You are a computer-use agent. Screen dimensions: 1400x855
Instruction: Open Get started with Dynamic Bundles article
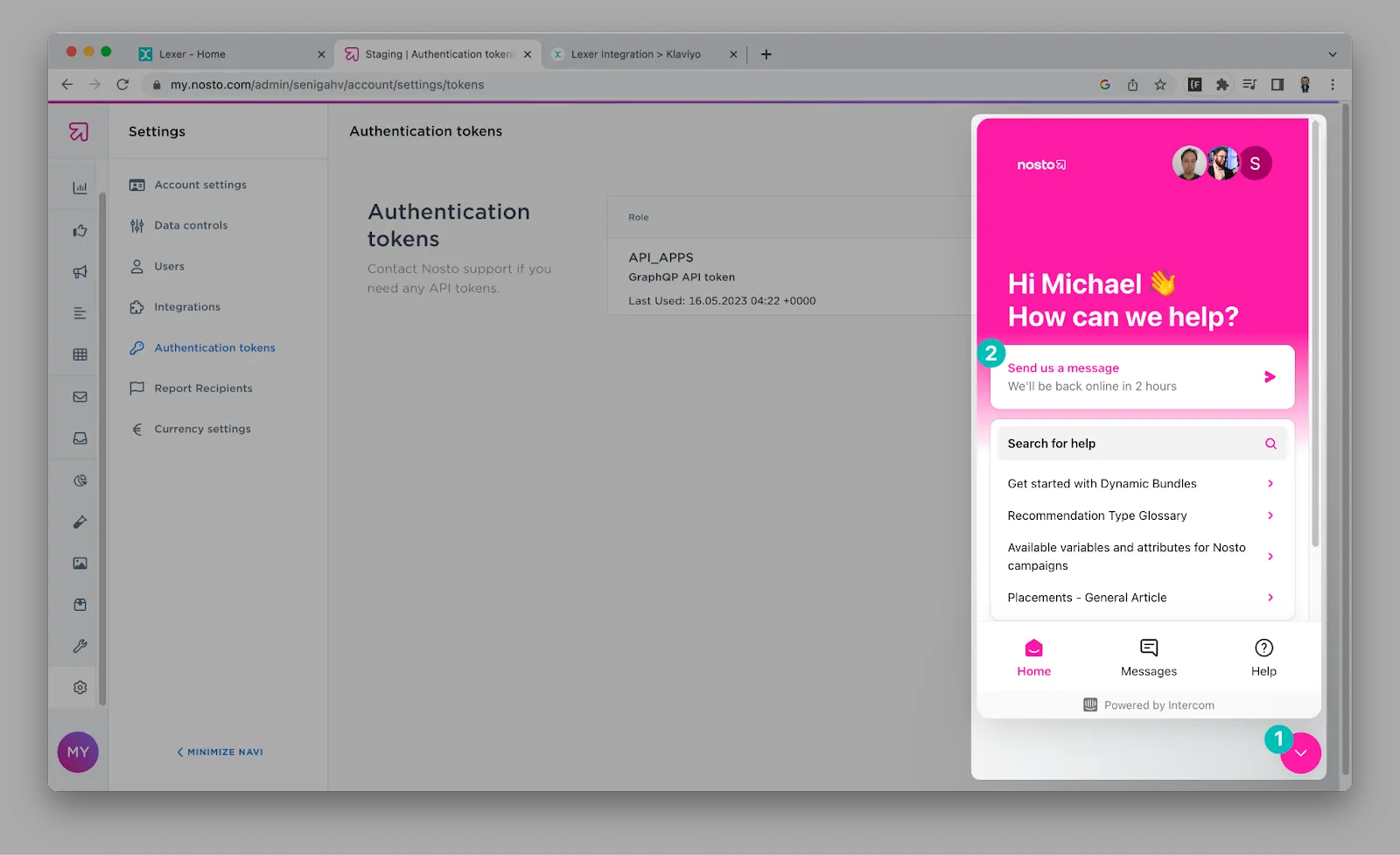[x=1142, y=484]
